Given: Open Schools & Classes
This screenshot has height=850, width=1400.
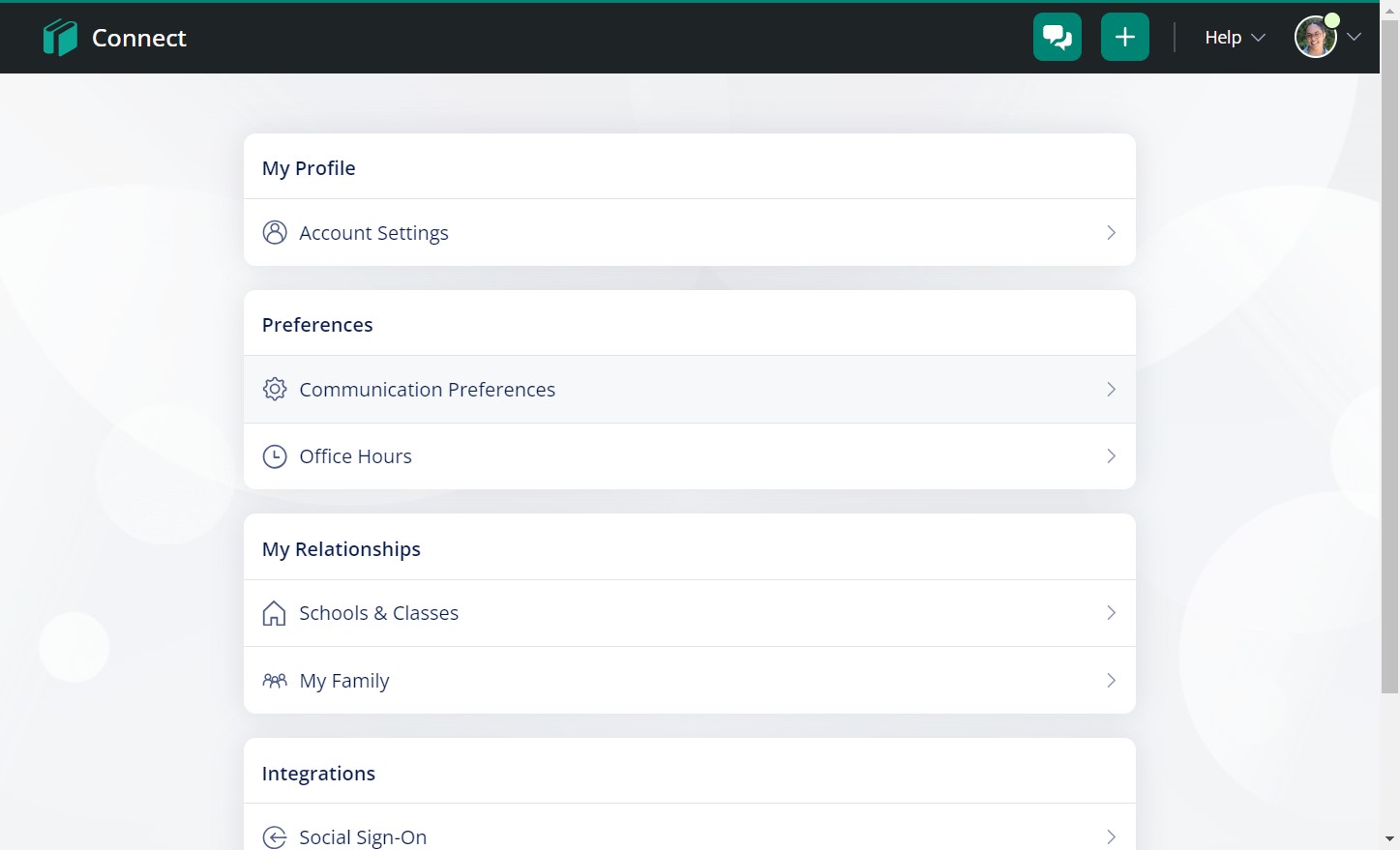Looking at the screenshot, I should 378,614.
